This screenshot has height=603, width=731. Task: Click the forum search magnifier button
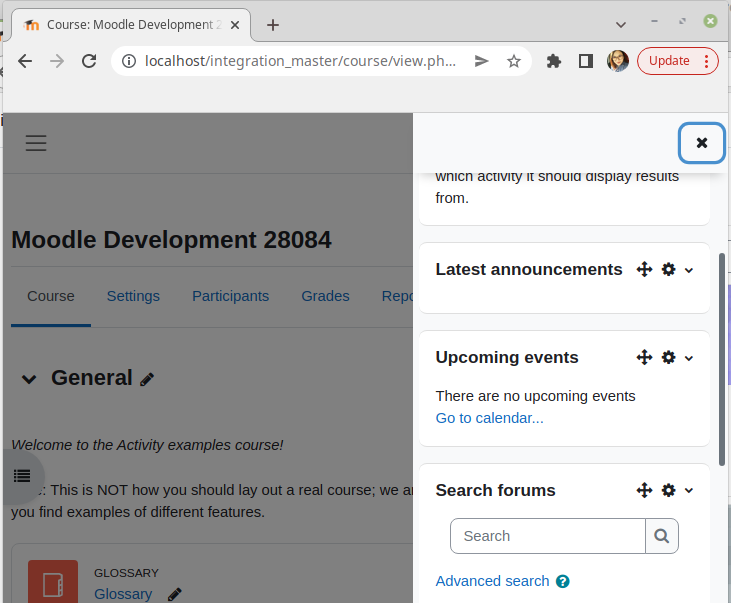662,536
